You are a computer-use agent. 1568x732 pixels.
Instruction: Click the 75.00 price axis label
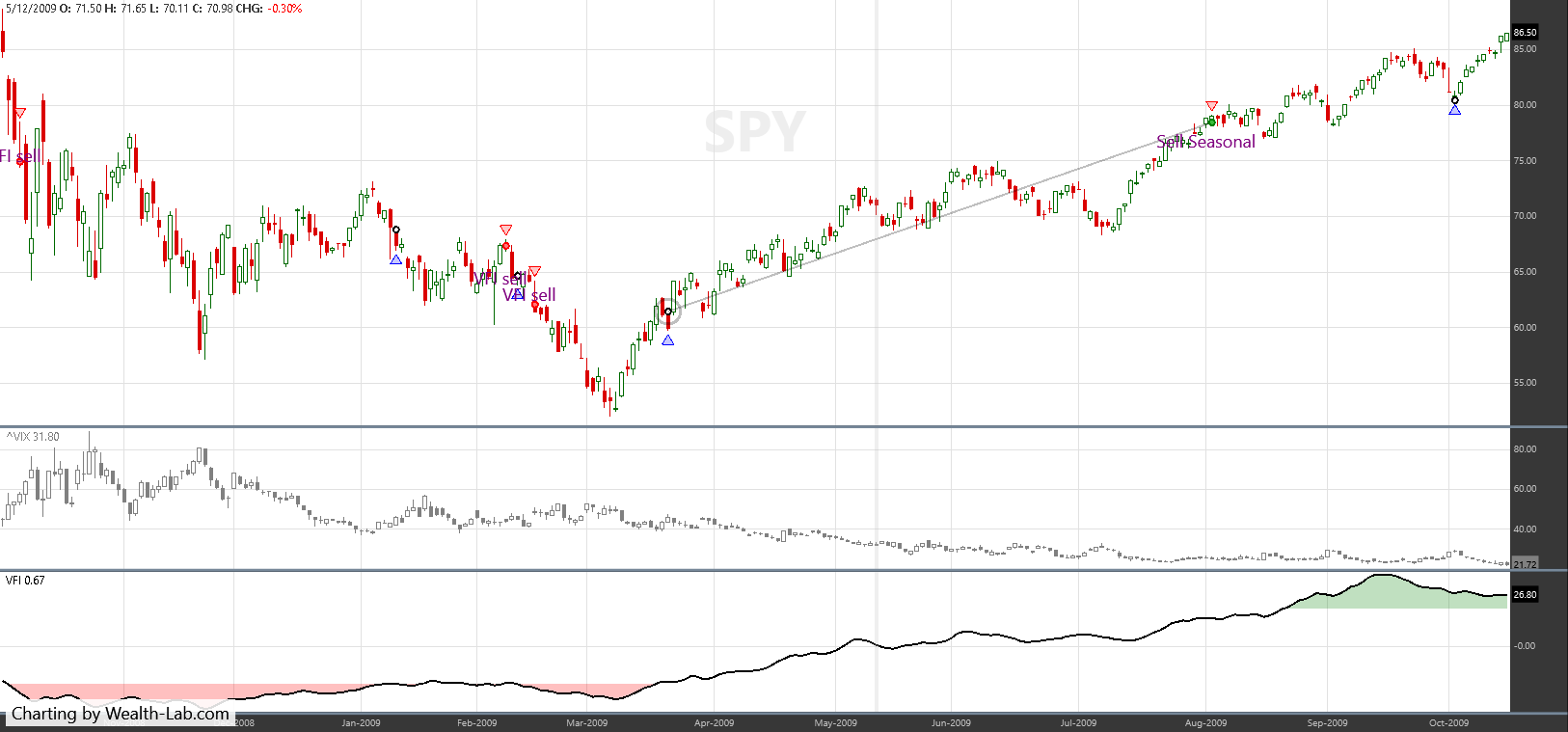point(1525,161)
